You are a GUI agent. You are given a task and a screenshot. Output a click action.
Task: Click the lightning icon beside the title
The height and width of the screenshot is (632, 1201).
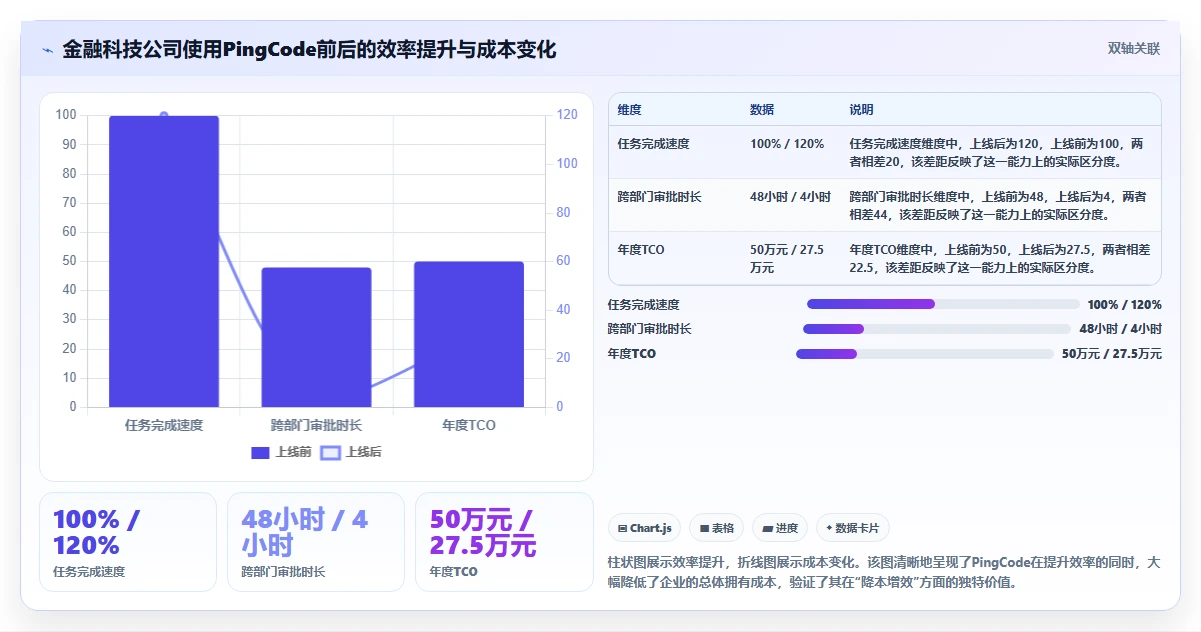click(x=47, y=50)
